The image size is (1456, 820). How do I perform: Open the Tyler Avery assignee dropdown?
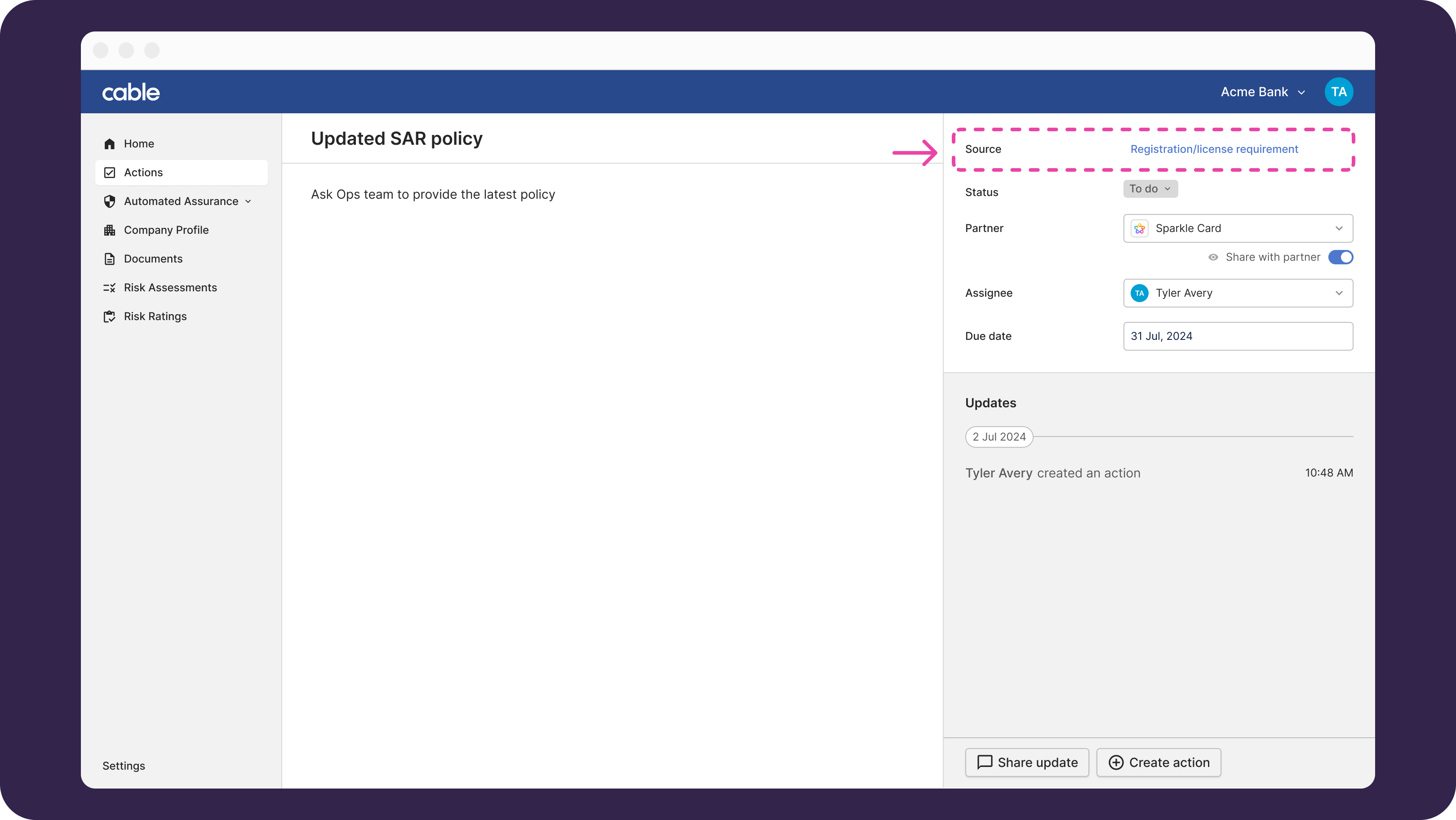[1238, 293]
